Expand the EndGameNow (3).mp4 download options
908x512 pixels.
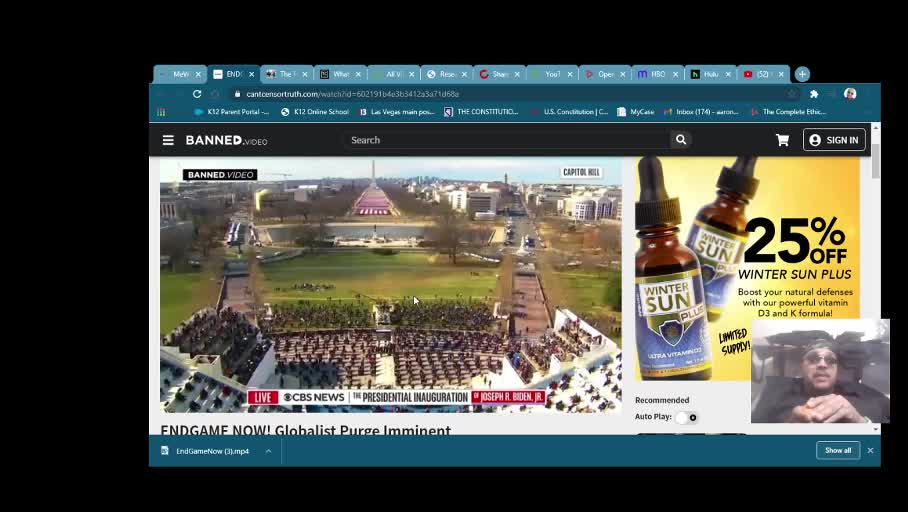coord(268,451)
